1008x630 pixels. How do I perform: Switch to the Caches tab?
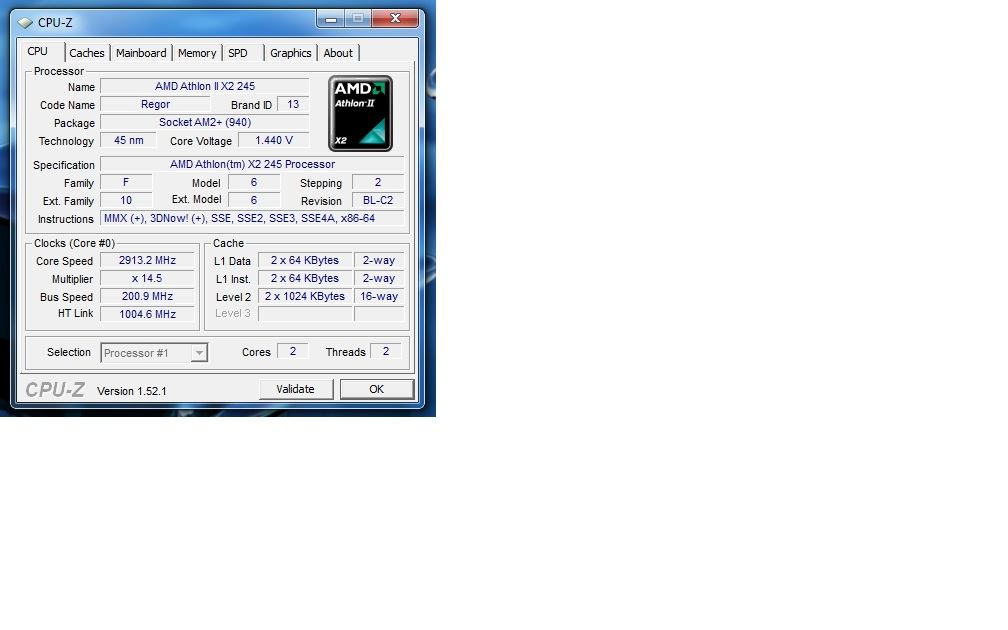pos(87,53)
